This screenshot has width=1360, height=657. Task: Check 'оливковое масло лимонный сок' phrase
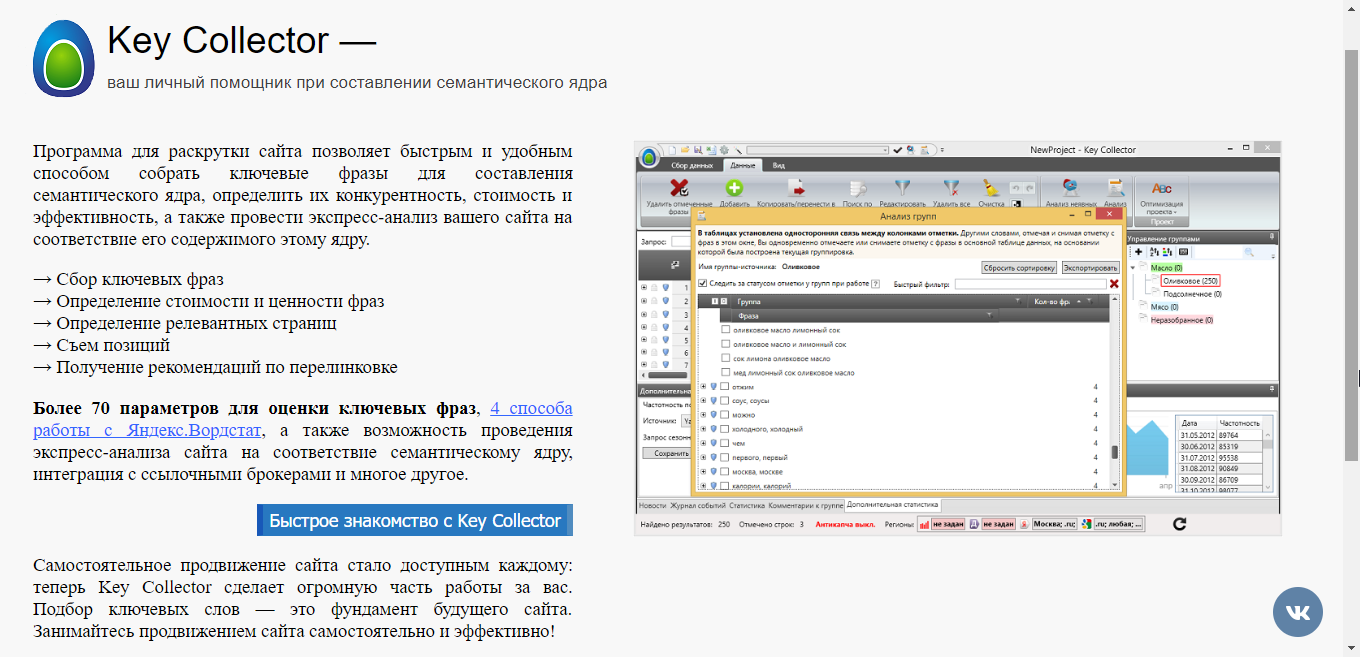coord(726,330)
